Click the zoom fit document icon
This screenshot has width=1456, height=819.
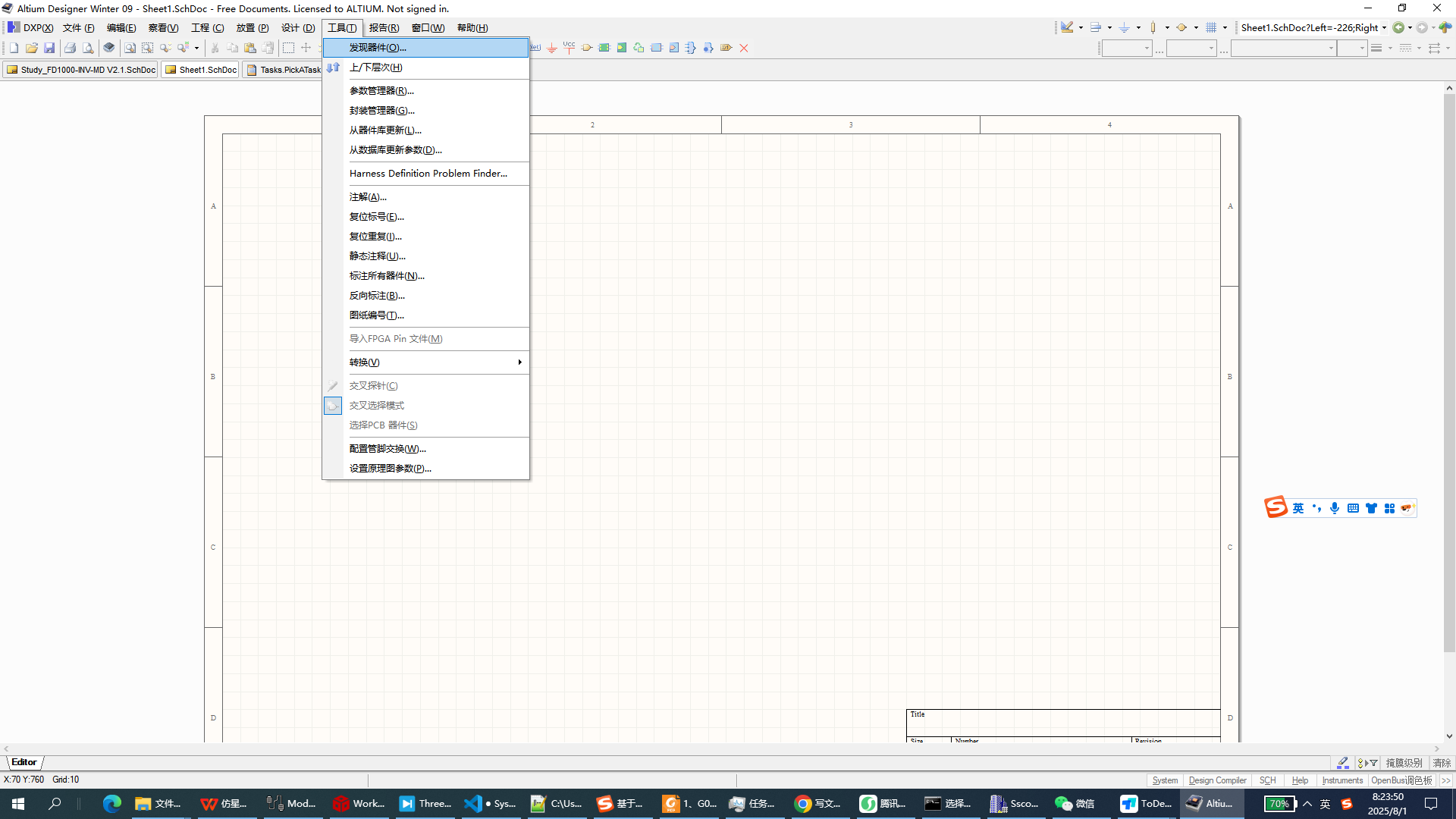130,48
